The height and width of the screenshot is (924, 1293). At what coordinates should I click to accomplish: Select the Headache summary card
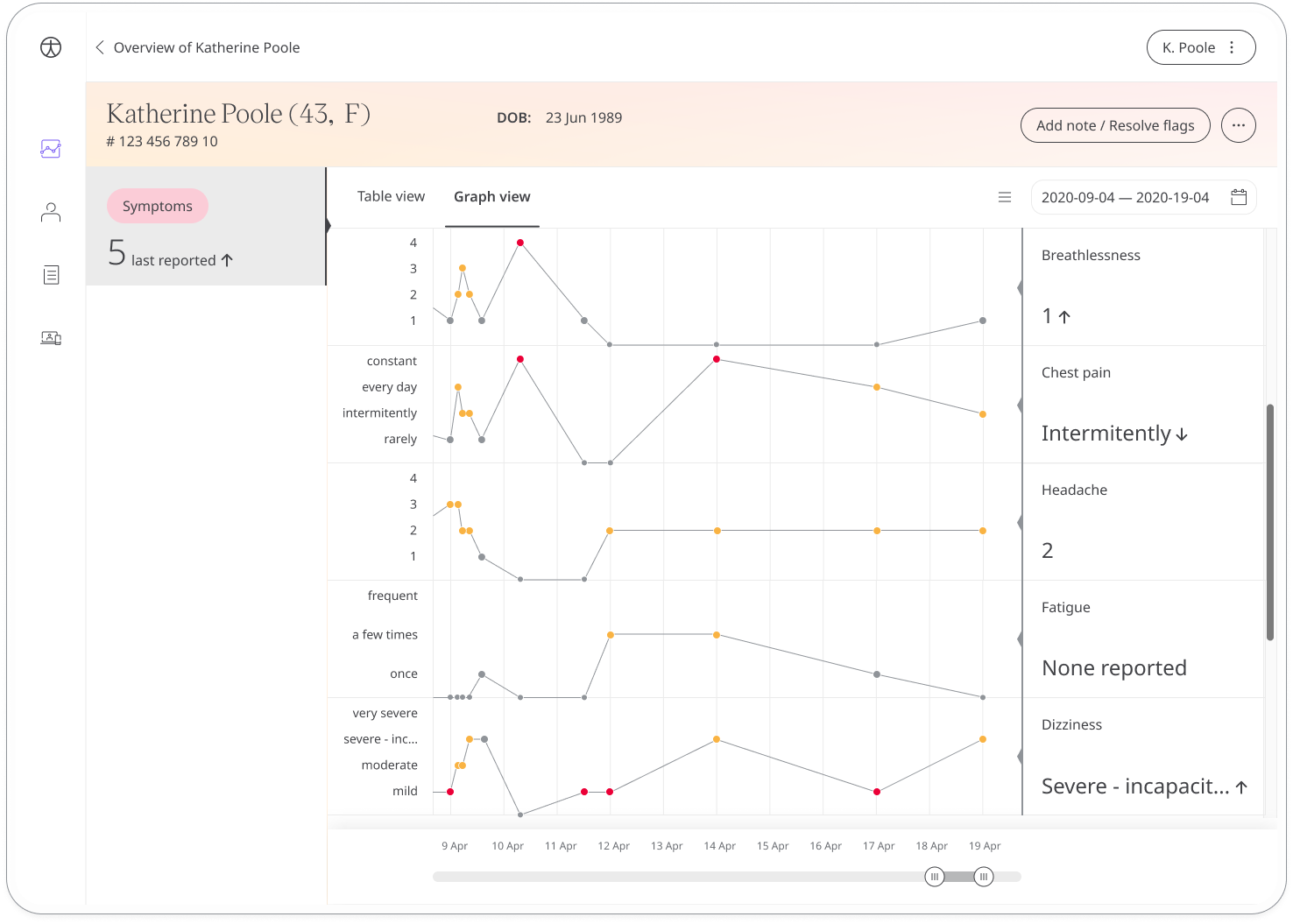tap(1143, 522)
